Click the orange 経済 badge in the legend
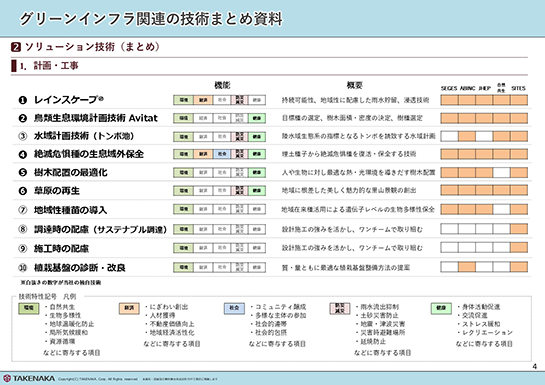545x385 pixels. pyautogui.click(x=129, y=308)
